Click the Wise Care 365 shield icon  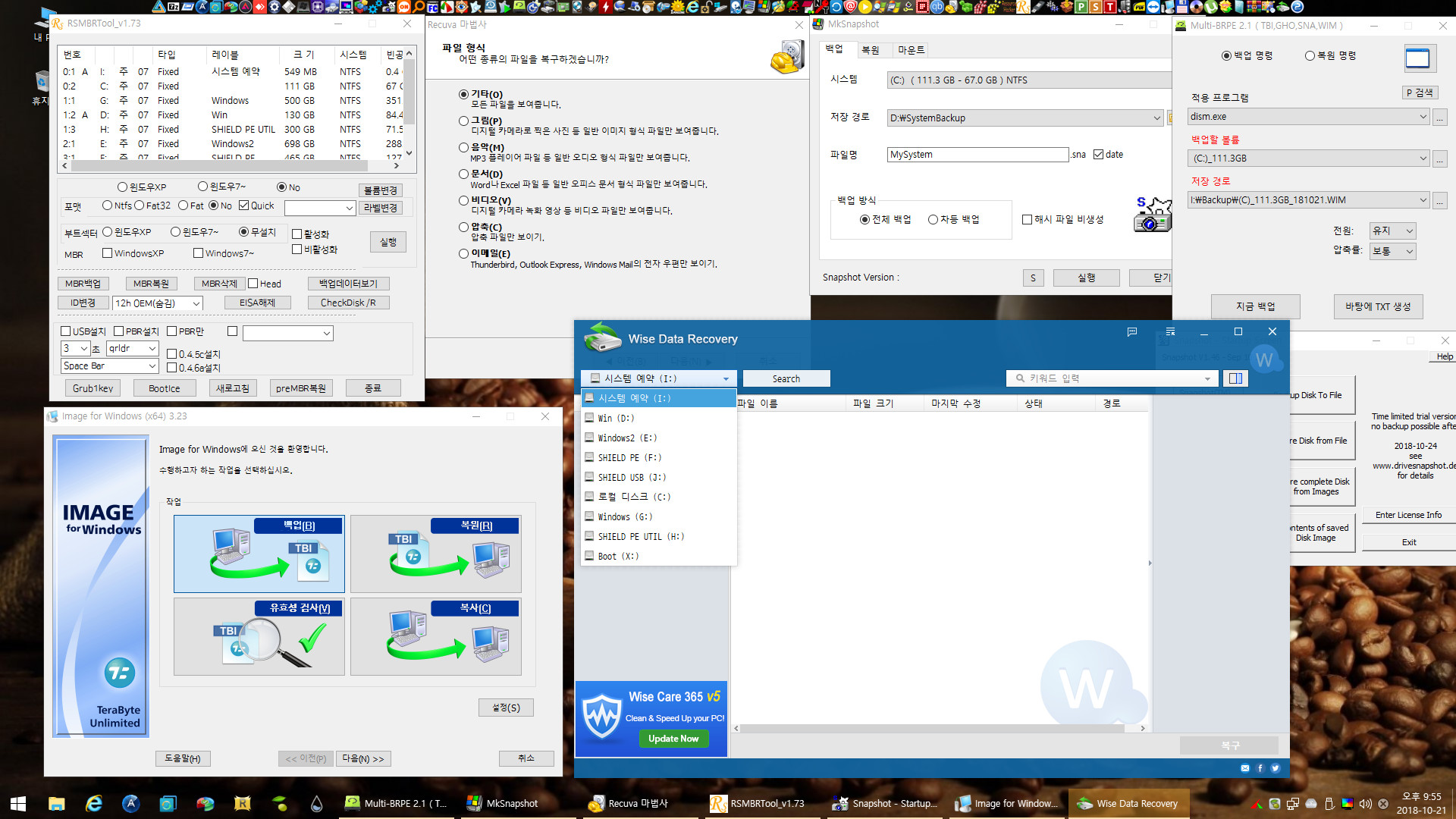click(600, 717)
